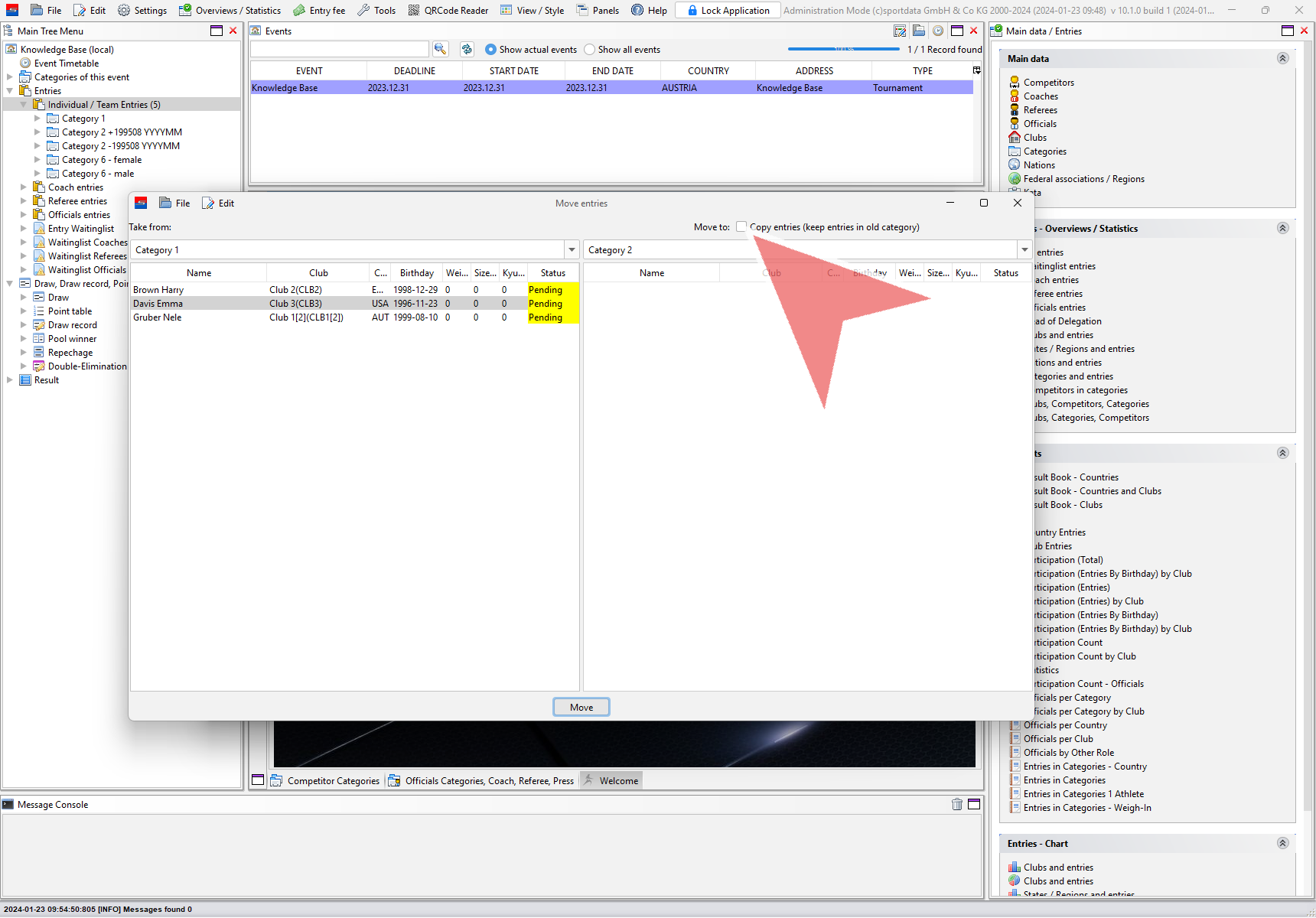The image size is (1316, 918).
Task: Open Settings menu in main menu bar
Action: (142, 10)
